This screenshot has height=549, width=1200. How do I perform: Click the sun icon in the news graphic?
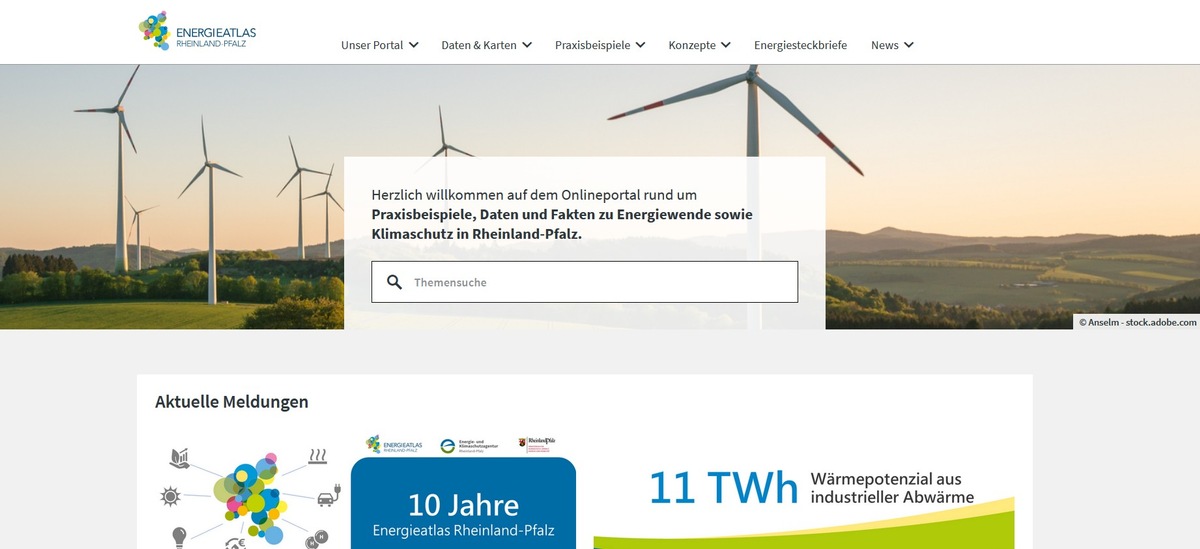coord(169,496)
